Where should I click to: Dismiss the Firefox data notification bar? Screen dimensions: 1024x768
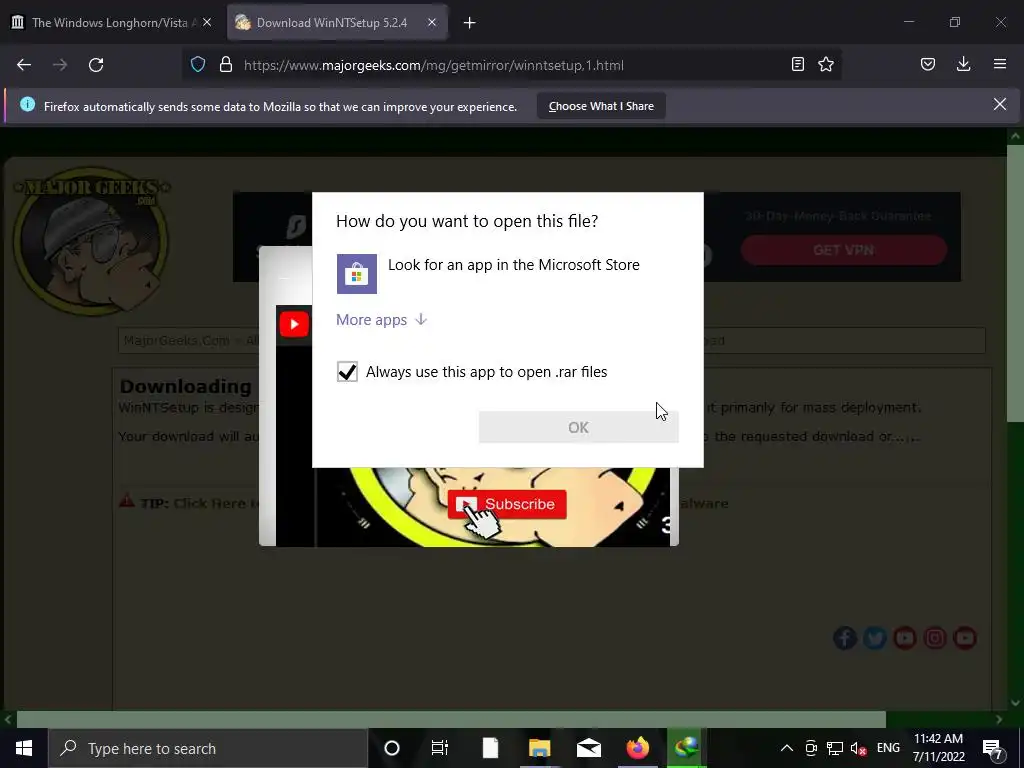[1000, 104]
